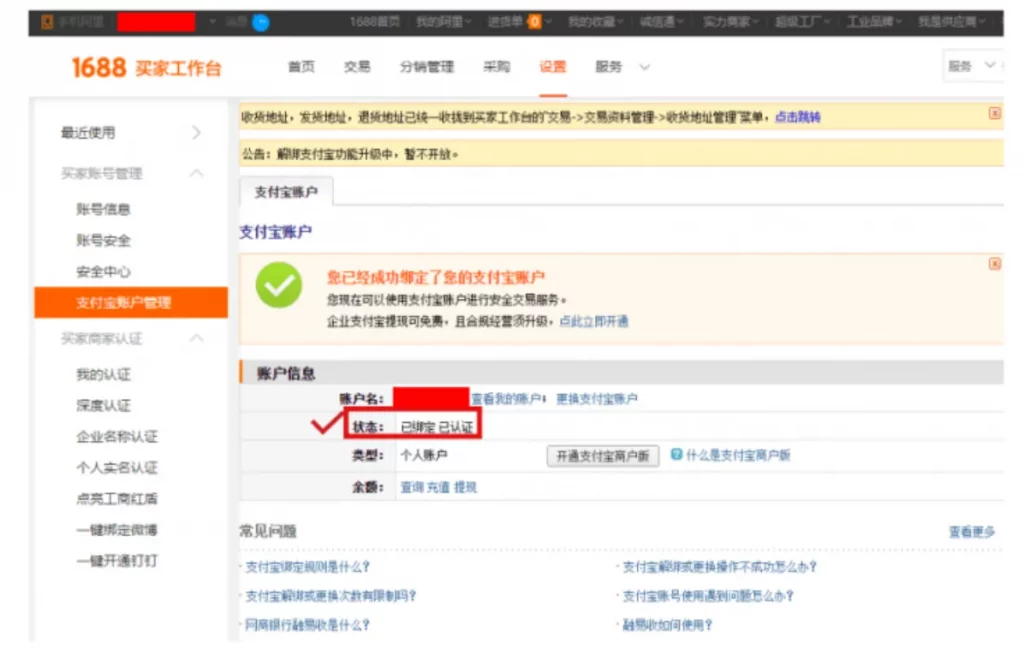Open FAQ 支付宝解绑或更换操作不成功怎么办
The image size is (1024, 656).
[x=719, y=567]
